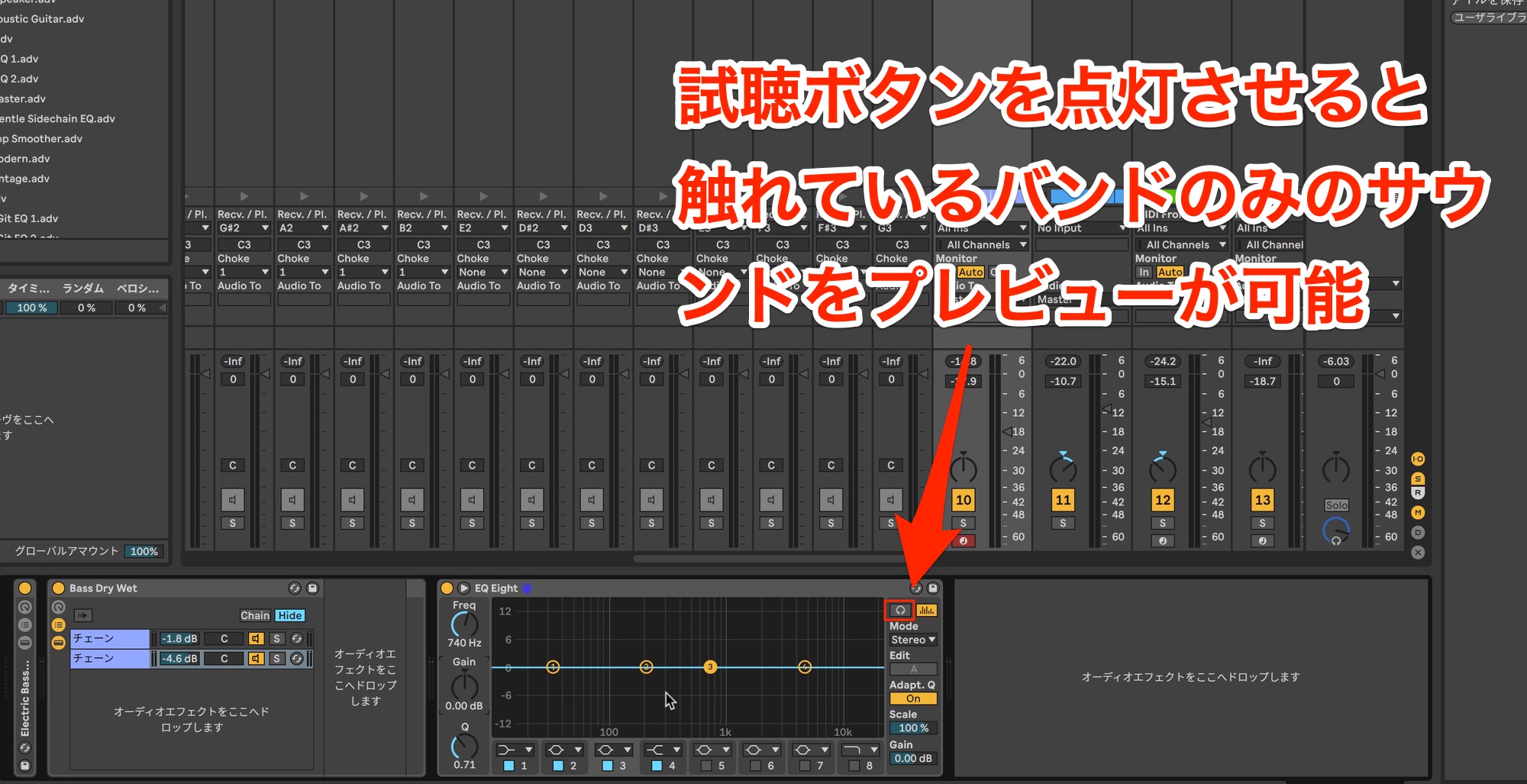Toggle chain list view in Bass Dry Wet
Screen dimensions: 1527x784
pyautogui.click(x=59, y=625)
